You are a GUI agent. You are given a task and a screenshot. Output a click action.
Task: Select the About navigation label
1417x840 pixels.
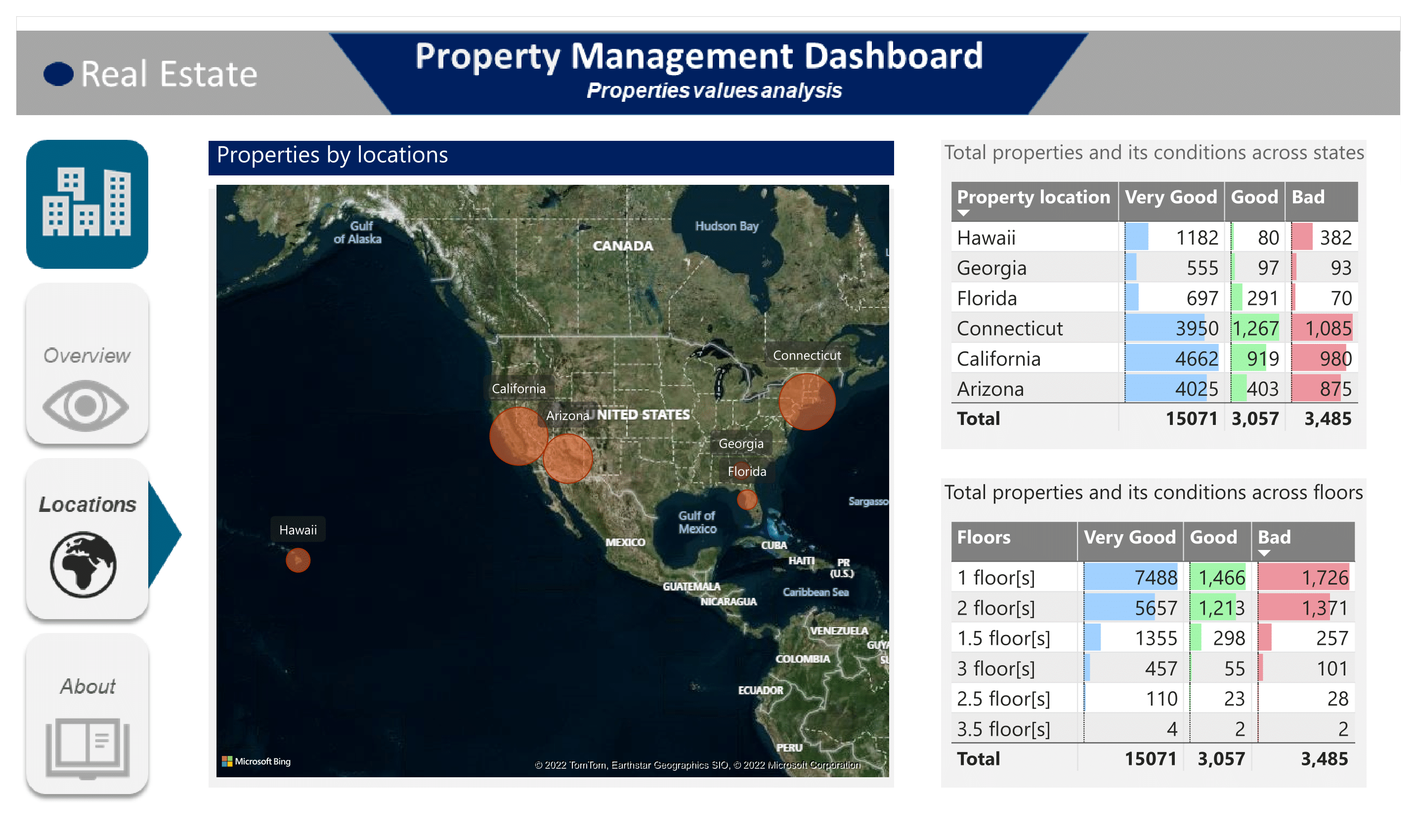pyautogui.click(x=88, y=686)
